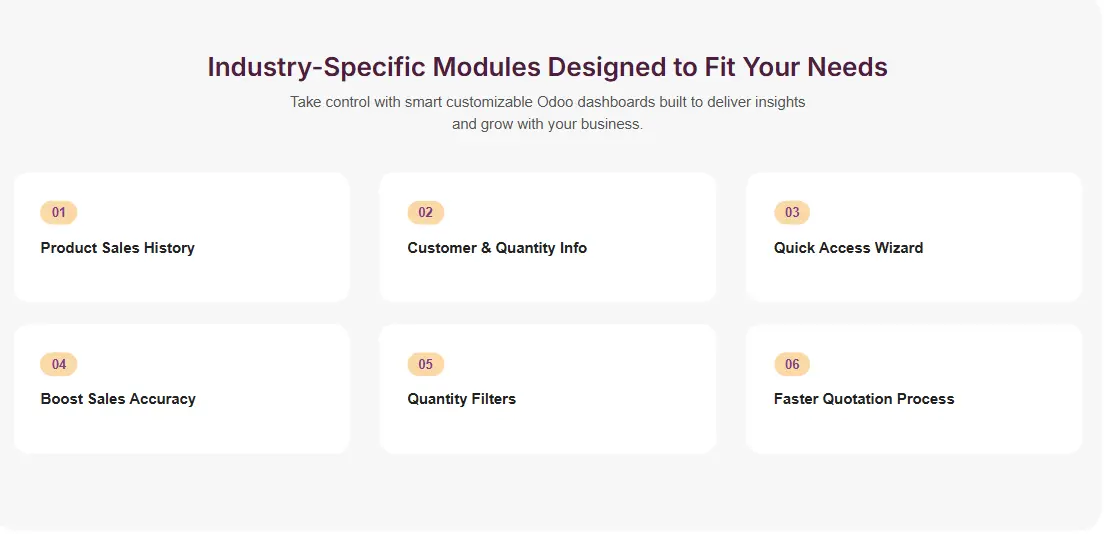The width and height of the screenshot is (1110, 534).
Task: Select the 05 number badge
Action: click(426, 364)
